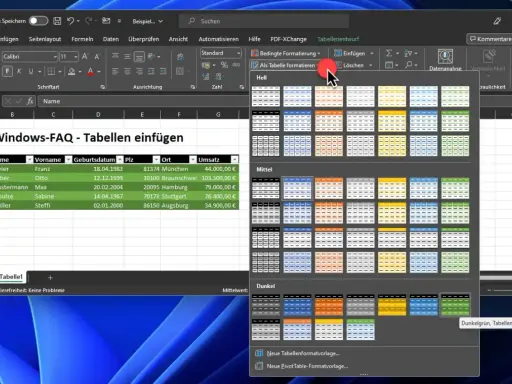The image size is (512, 384).
Task: Click the Find magnifier icon in ribbon
Action: coord(409,65)
